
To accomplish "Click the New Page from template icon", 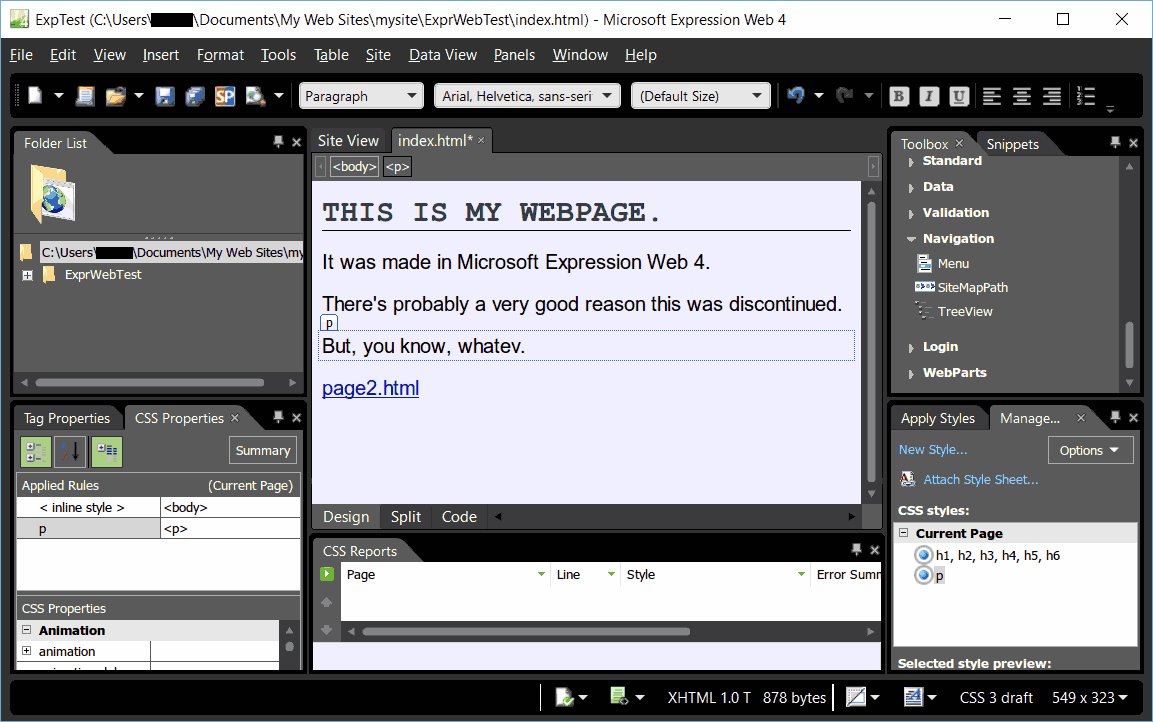I will coord(85,96).
